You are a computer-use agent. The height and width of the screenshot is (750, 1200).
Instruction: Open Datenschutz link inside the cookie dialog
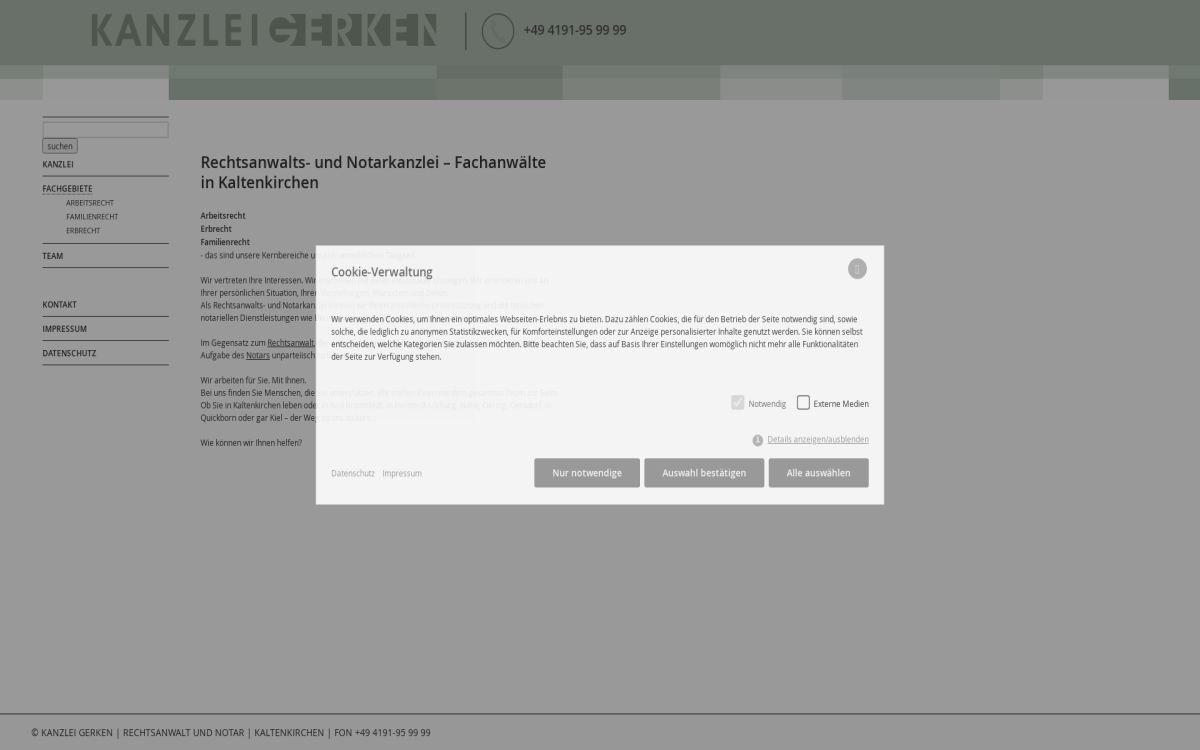click(x=352, y=473)
